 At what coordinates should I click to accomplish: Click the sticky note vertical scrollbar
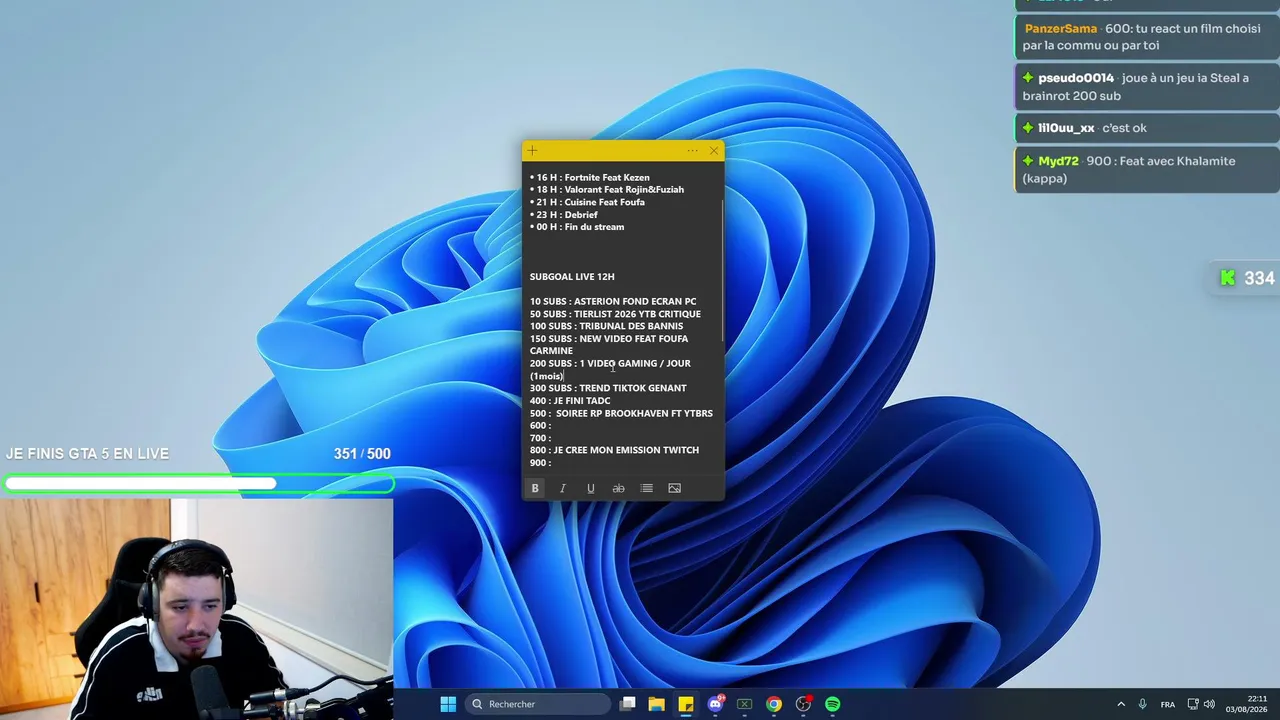tap(722, 270)
